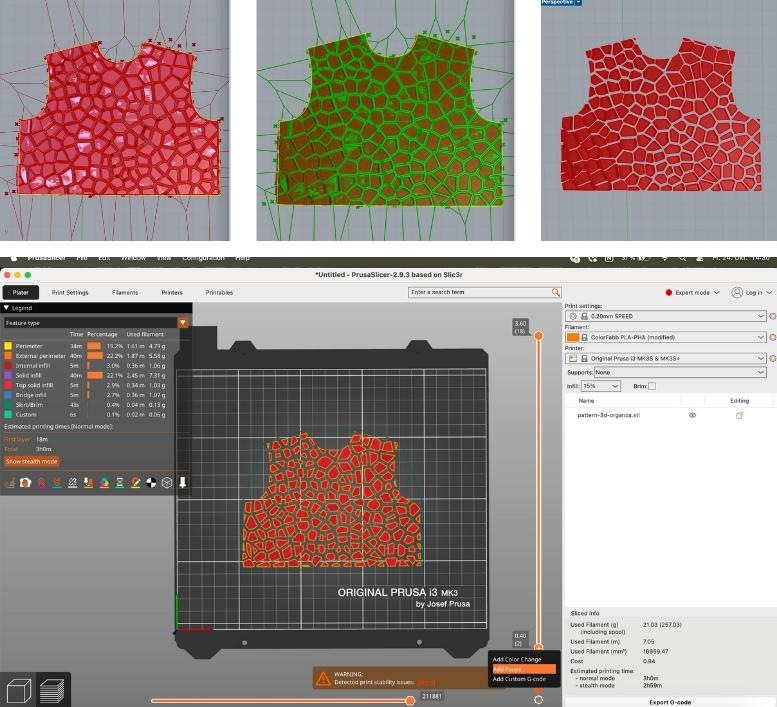Image resolution: width=777 pixels, height=707 pixels.
Task: Click the hourglass icon in legend toolbar
Action: point(121,483)
